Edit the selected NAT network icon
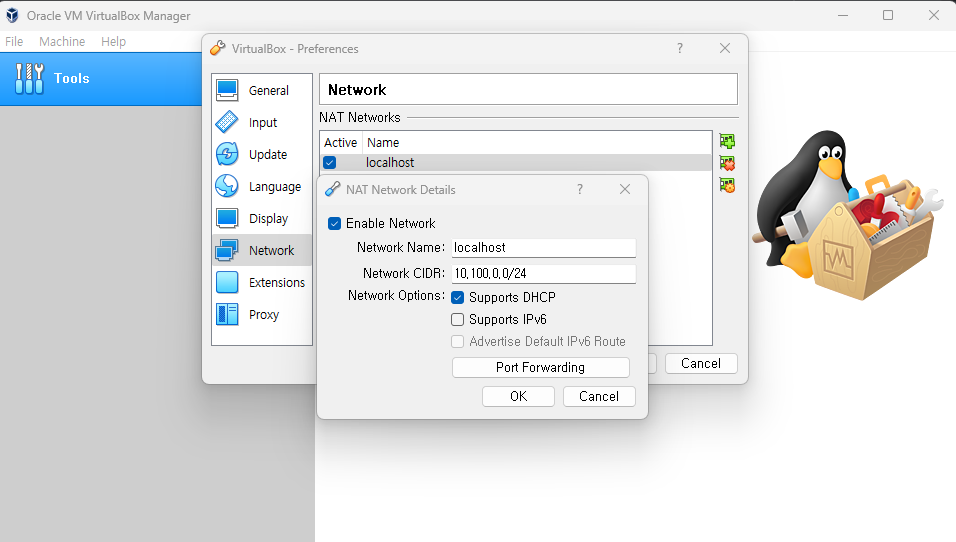Image resolution: width=956 pixels, height=542 pixels. [x=727, y=185]
